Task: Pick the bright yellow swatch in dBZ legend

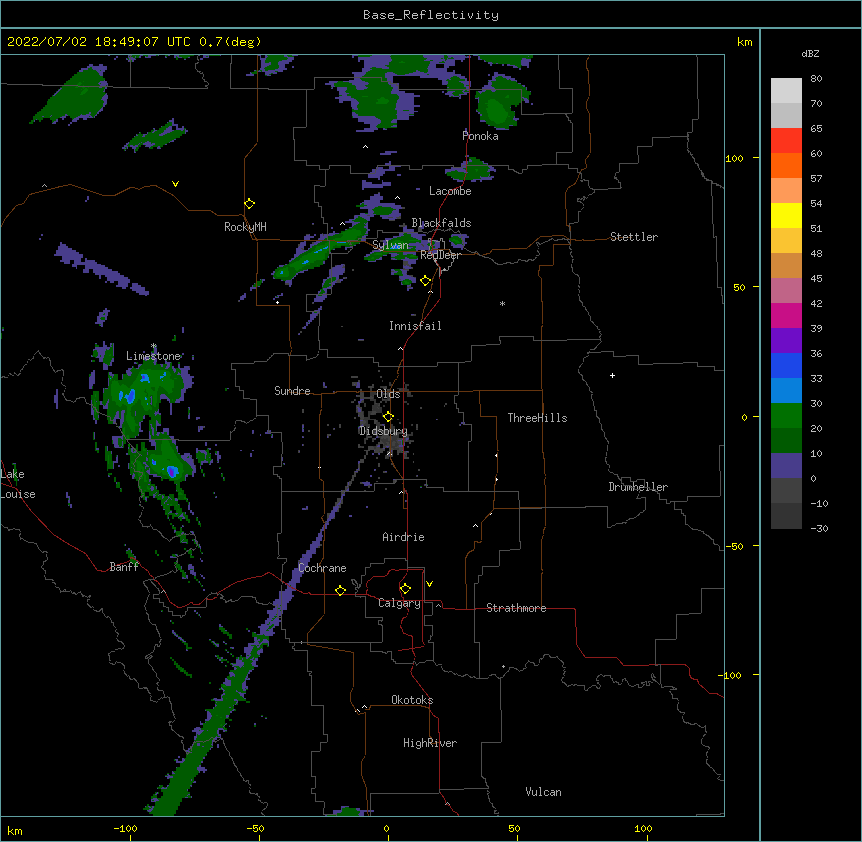Action: pyautogui.click(x=786, y=216)
